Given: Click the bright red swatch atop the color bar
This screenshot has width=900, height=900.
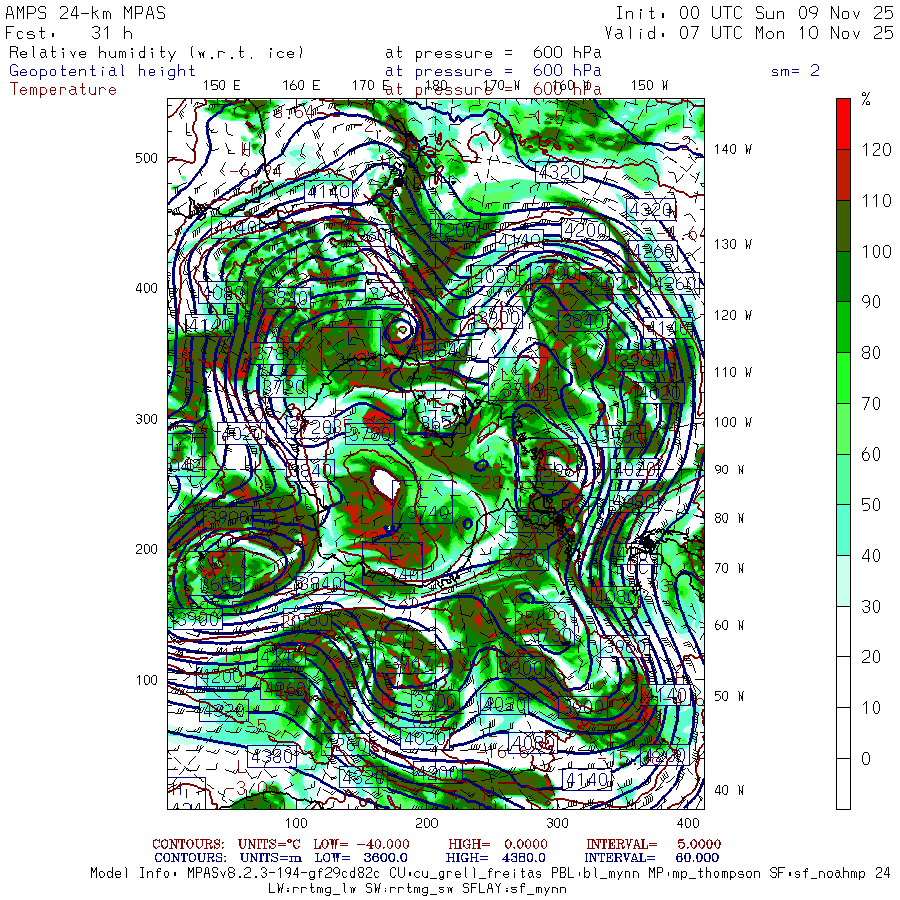Looking at the screenshot, I should pyautogui.click(x=843, y=123).
